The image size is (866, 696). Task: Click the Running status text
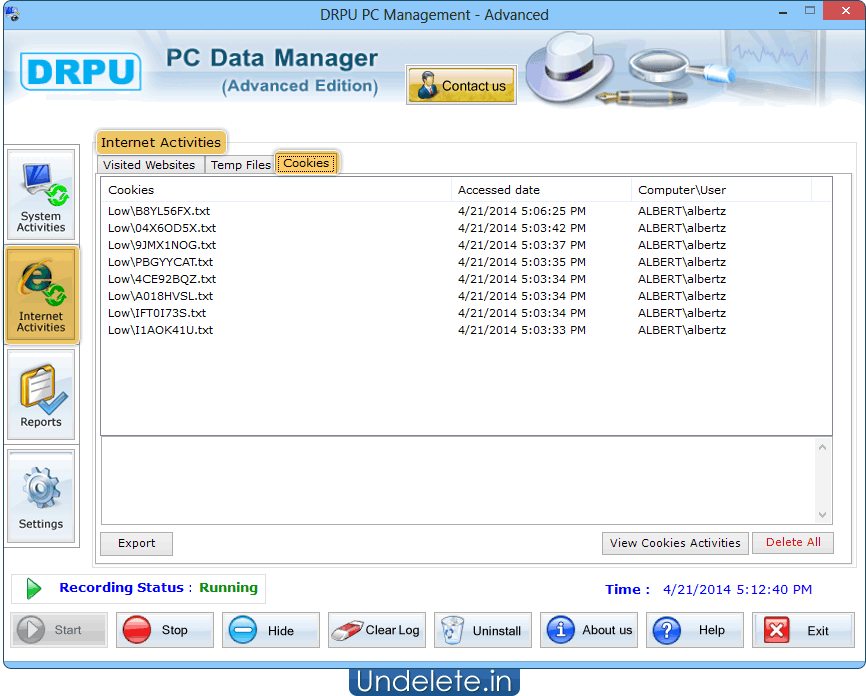click(228, 588)
